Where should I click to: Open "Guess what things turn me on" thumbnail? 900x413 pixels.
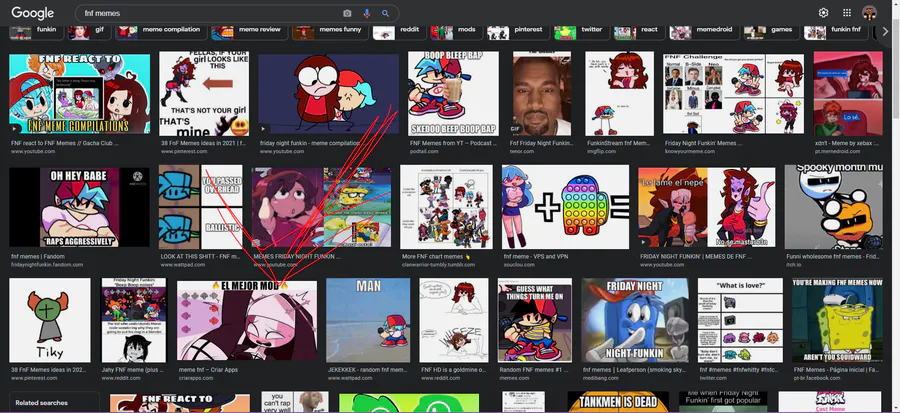(535, 320)
